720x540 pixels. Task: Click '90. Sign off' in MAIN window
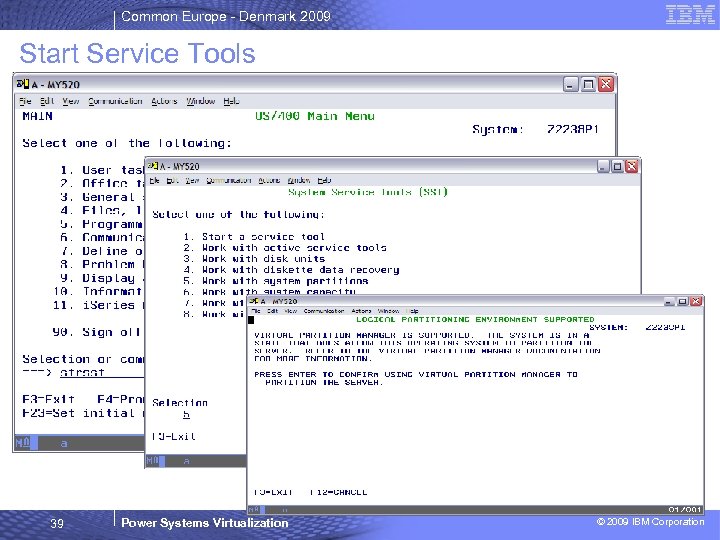(96, 332)
